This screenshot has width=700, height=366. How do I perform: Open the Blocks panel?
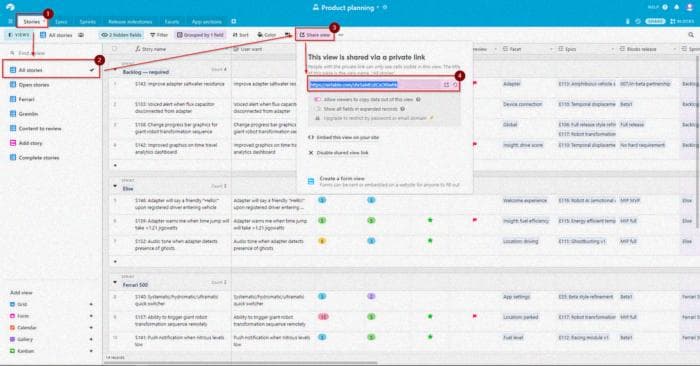682,21
